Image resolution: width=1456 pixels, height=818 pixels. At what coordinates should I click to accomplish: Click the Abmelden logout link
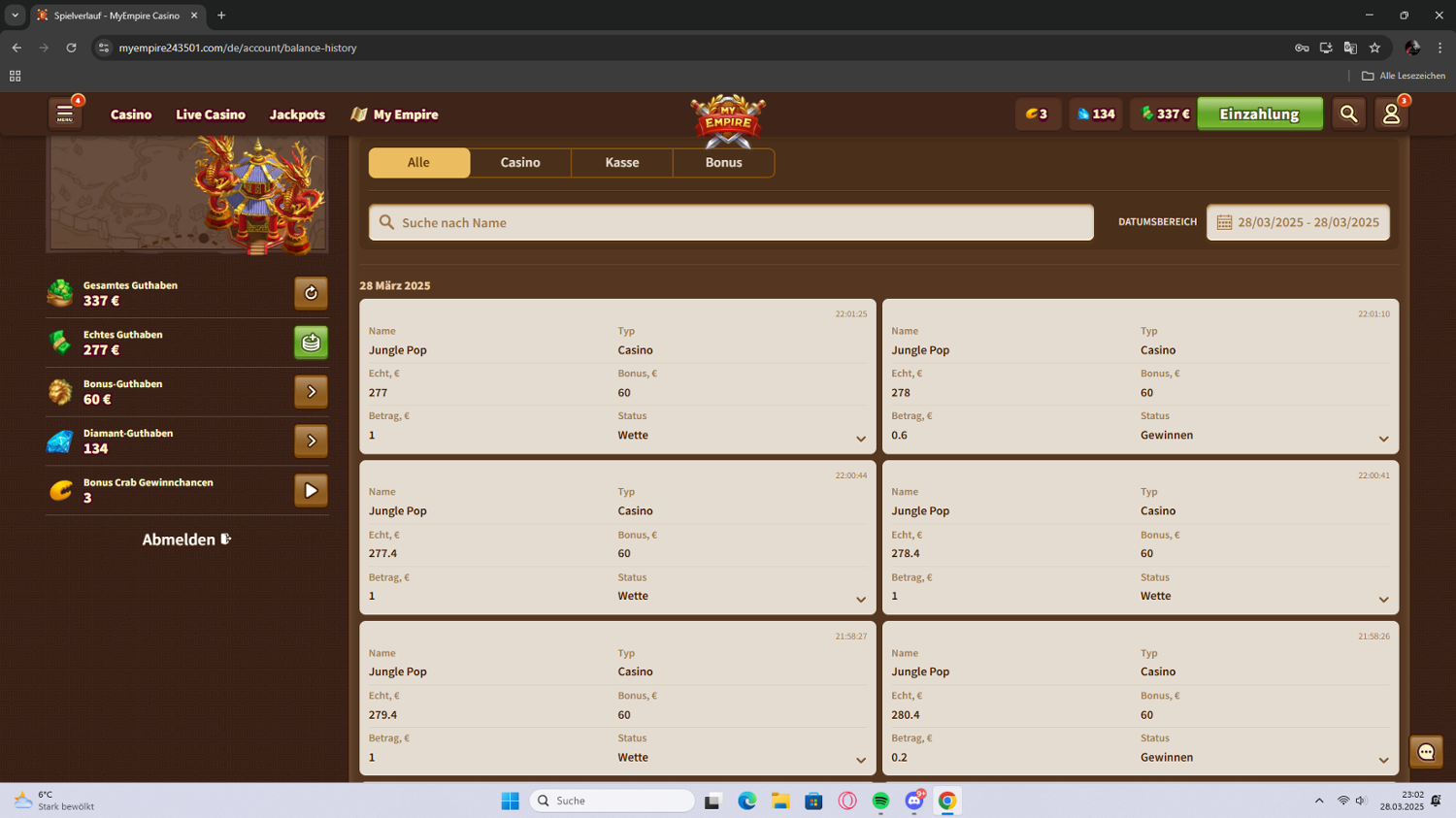(185, 540)
